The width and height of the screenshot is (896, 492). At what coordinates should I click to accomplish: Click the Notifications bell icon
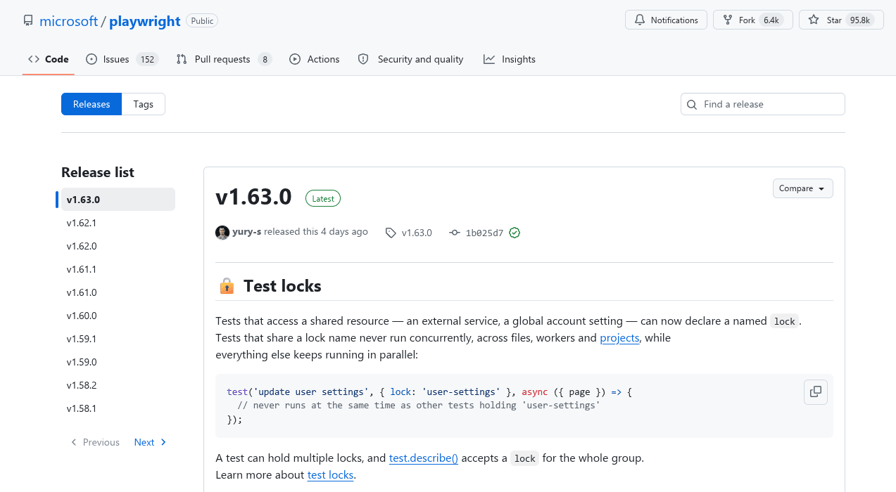639,20
